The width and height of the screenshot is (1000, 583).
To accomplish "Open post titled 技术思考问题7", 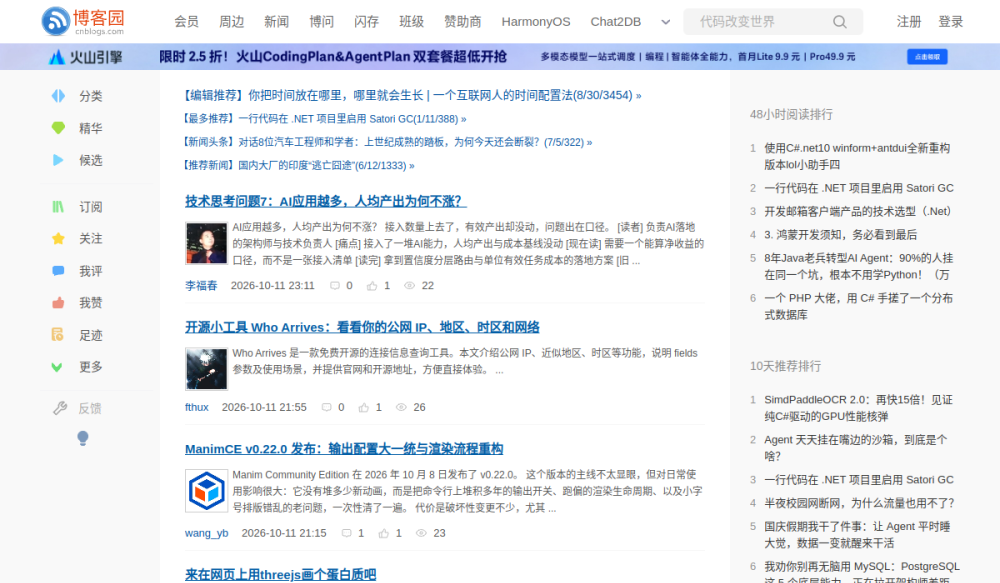I will tap(326, 201).
